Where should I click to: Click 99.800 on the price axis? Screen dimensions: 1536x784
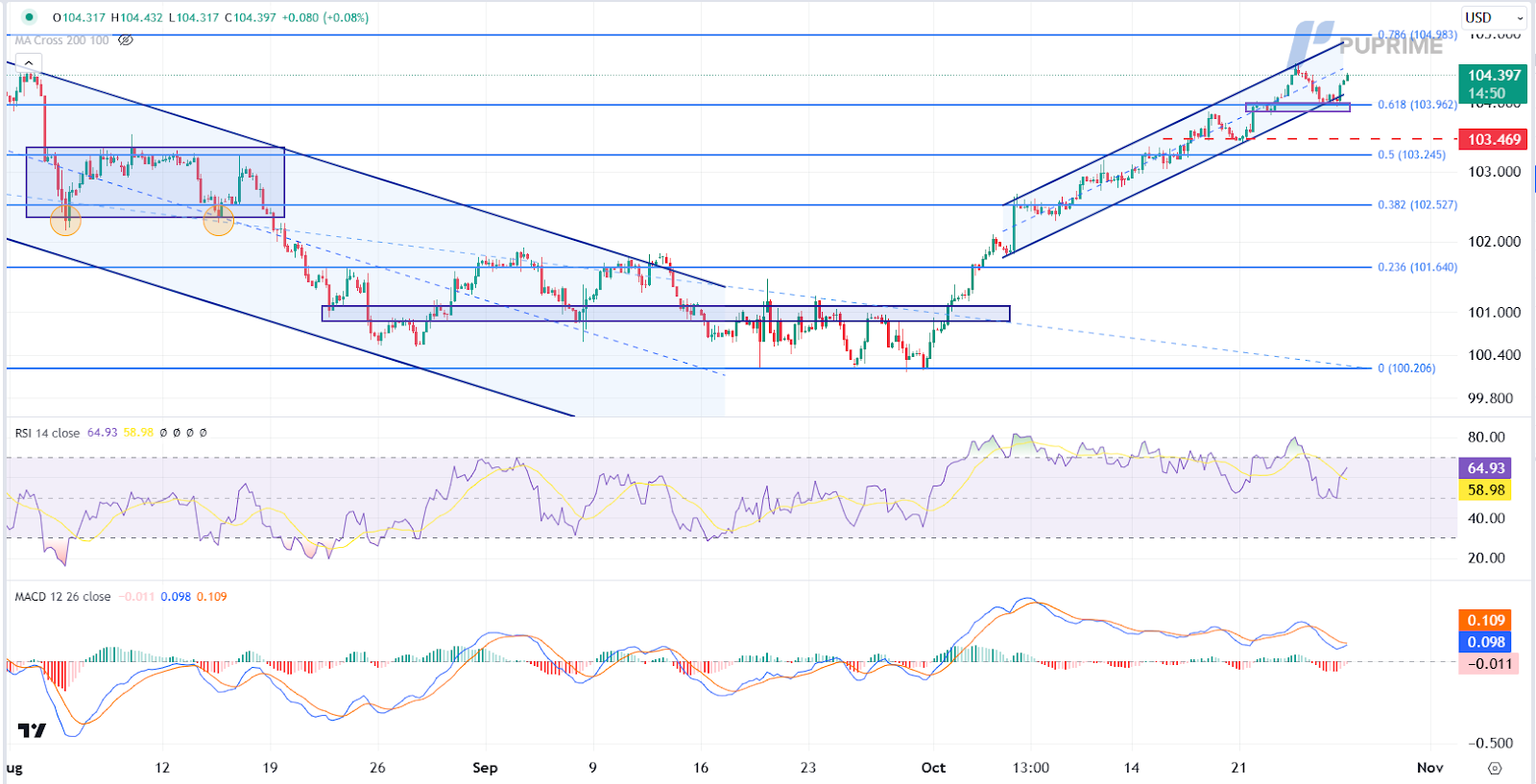(1491, 398)
